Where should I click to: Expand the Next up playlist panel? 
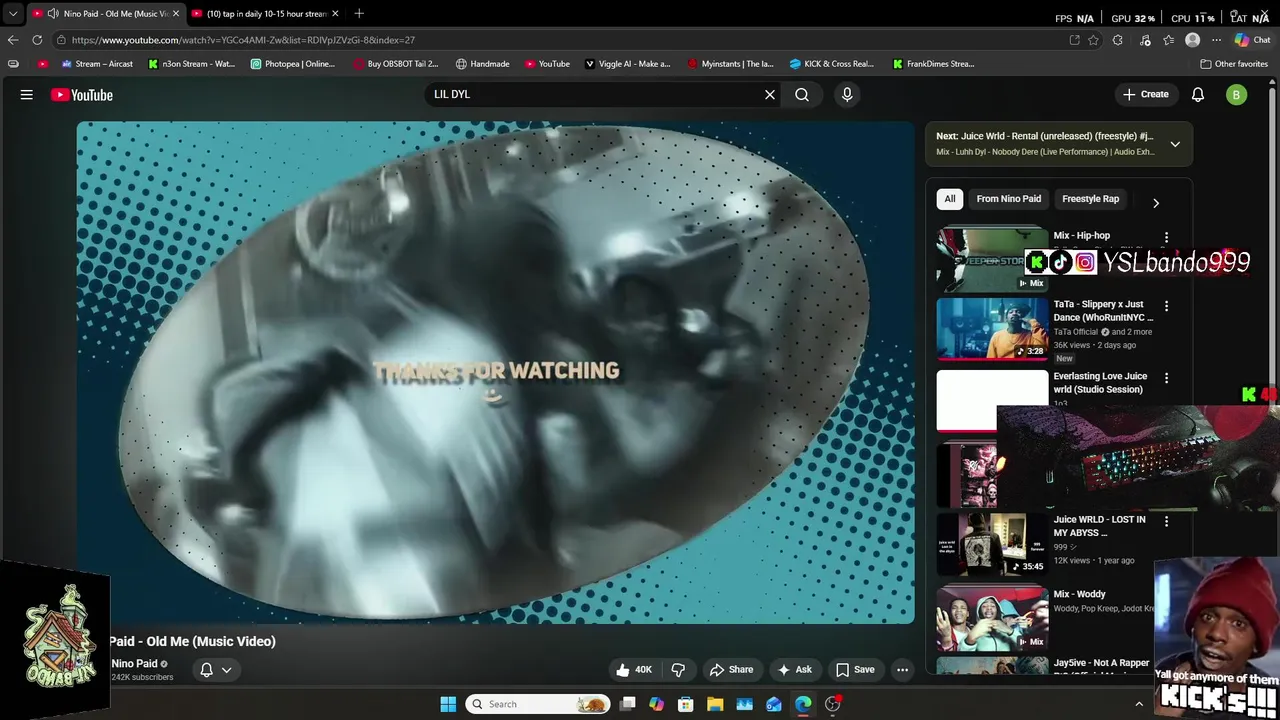1175,144
